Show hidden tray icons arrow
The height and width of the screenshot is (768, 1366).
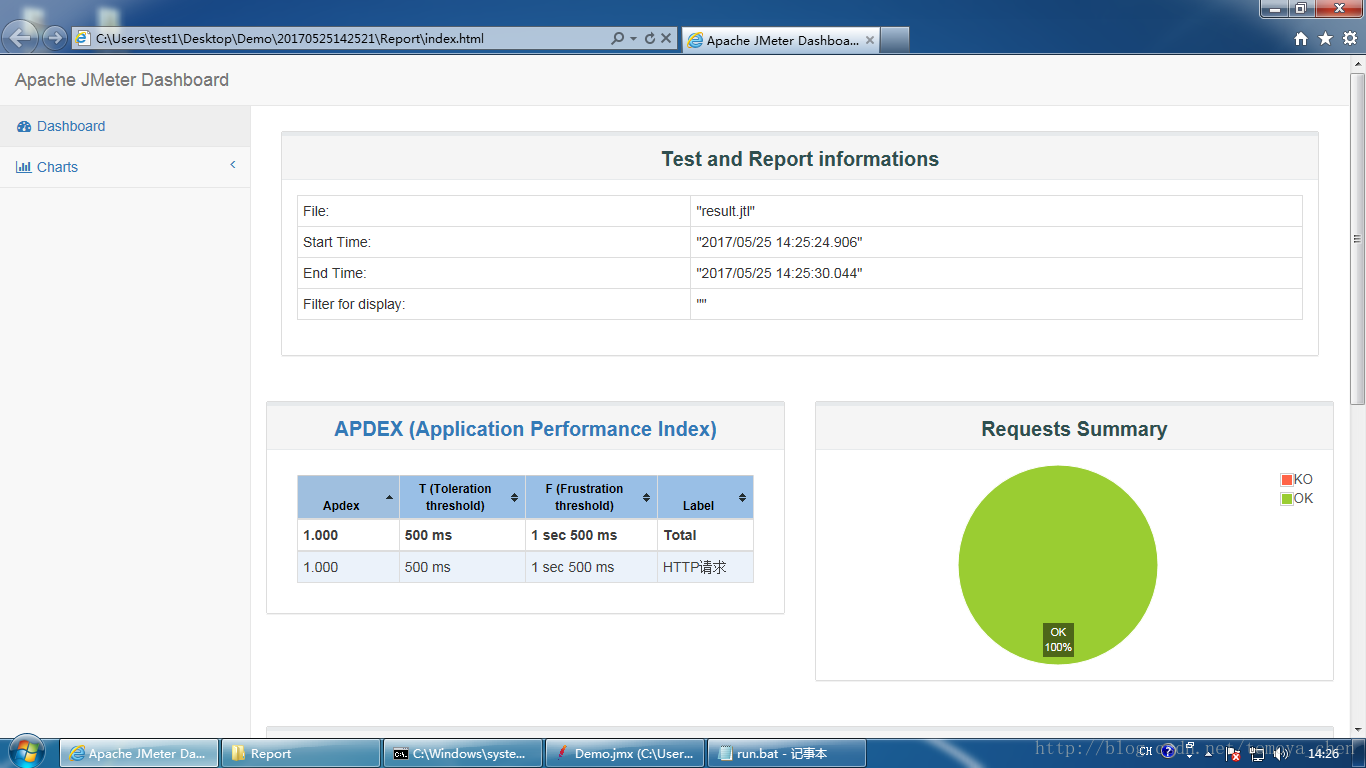pos(1208,754)
